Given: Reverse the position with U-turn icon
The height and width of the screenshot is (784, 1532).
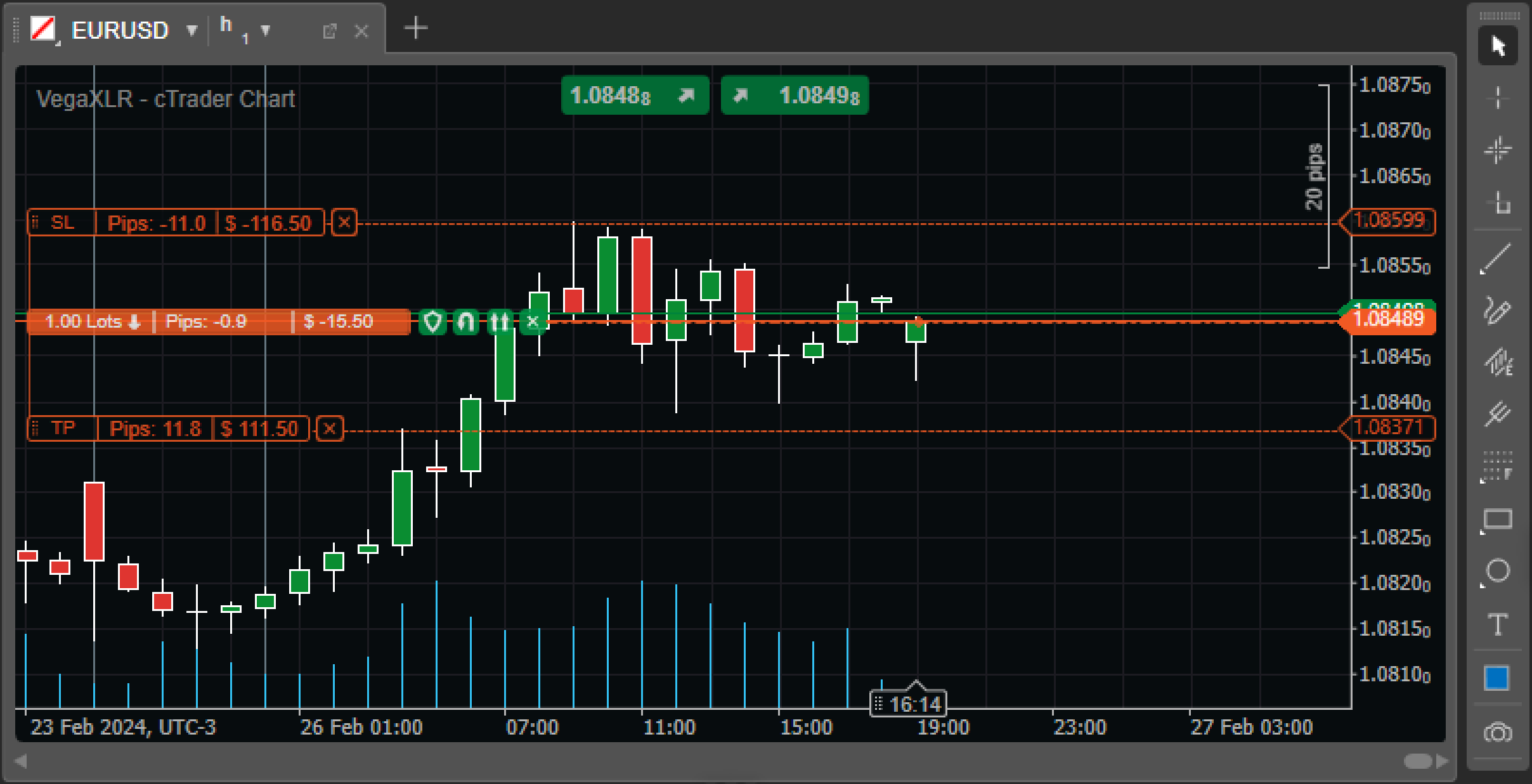Looking at the screenshot, I should pyautogui.click(x=466, y=322).
